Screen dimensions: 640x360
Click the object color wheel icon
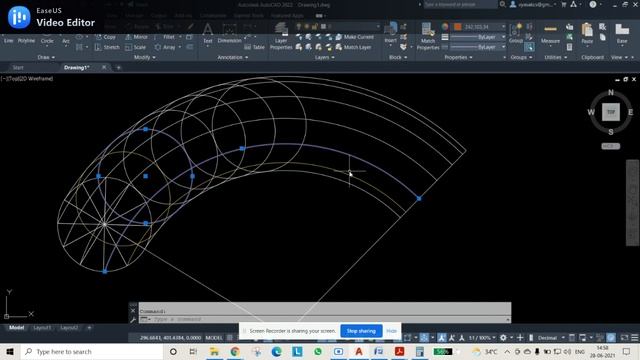point(444,27)
